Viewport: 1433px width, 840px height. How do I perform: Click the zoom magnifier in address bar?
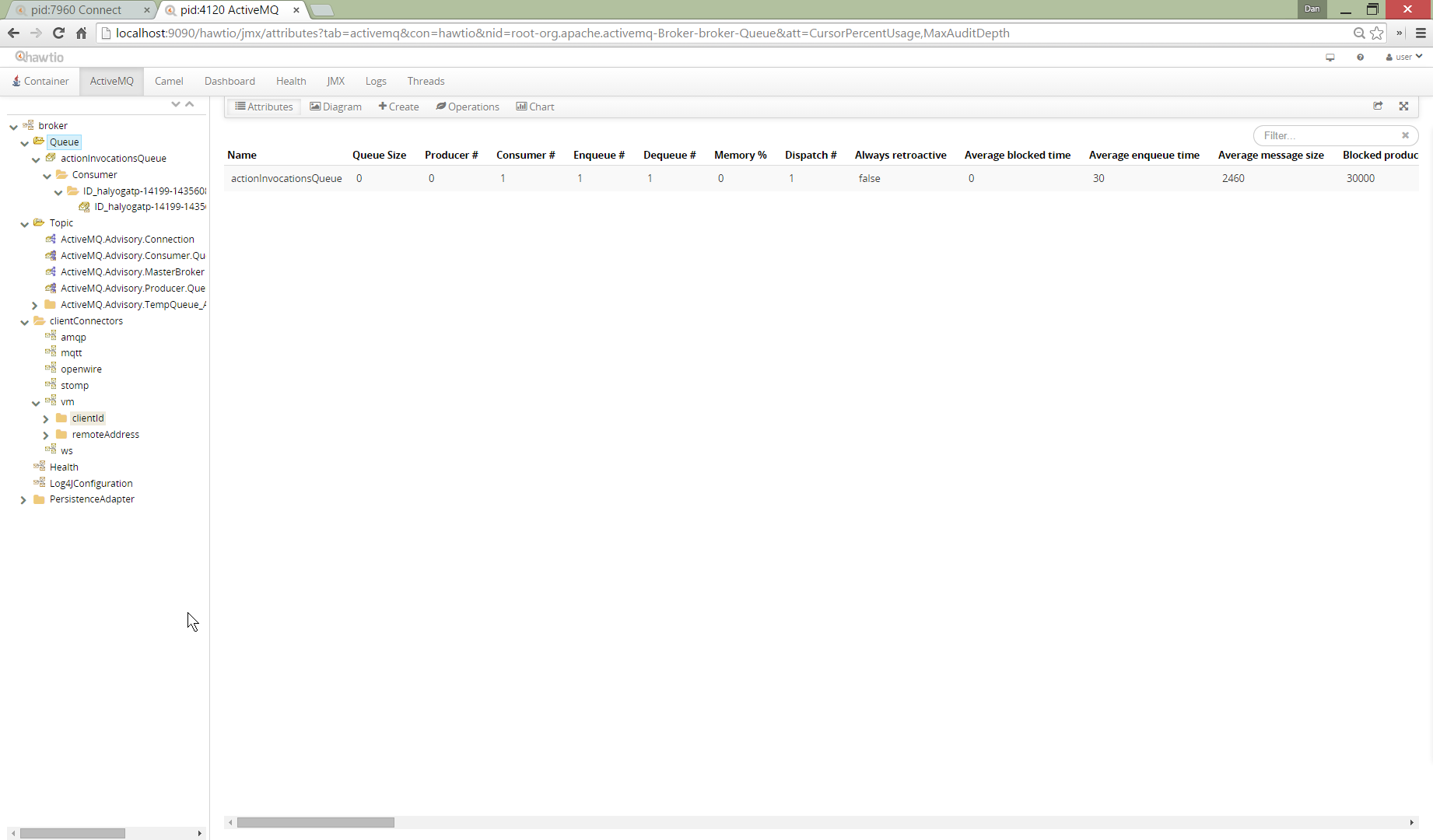click(1359, 33)
